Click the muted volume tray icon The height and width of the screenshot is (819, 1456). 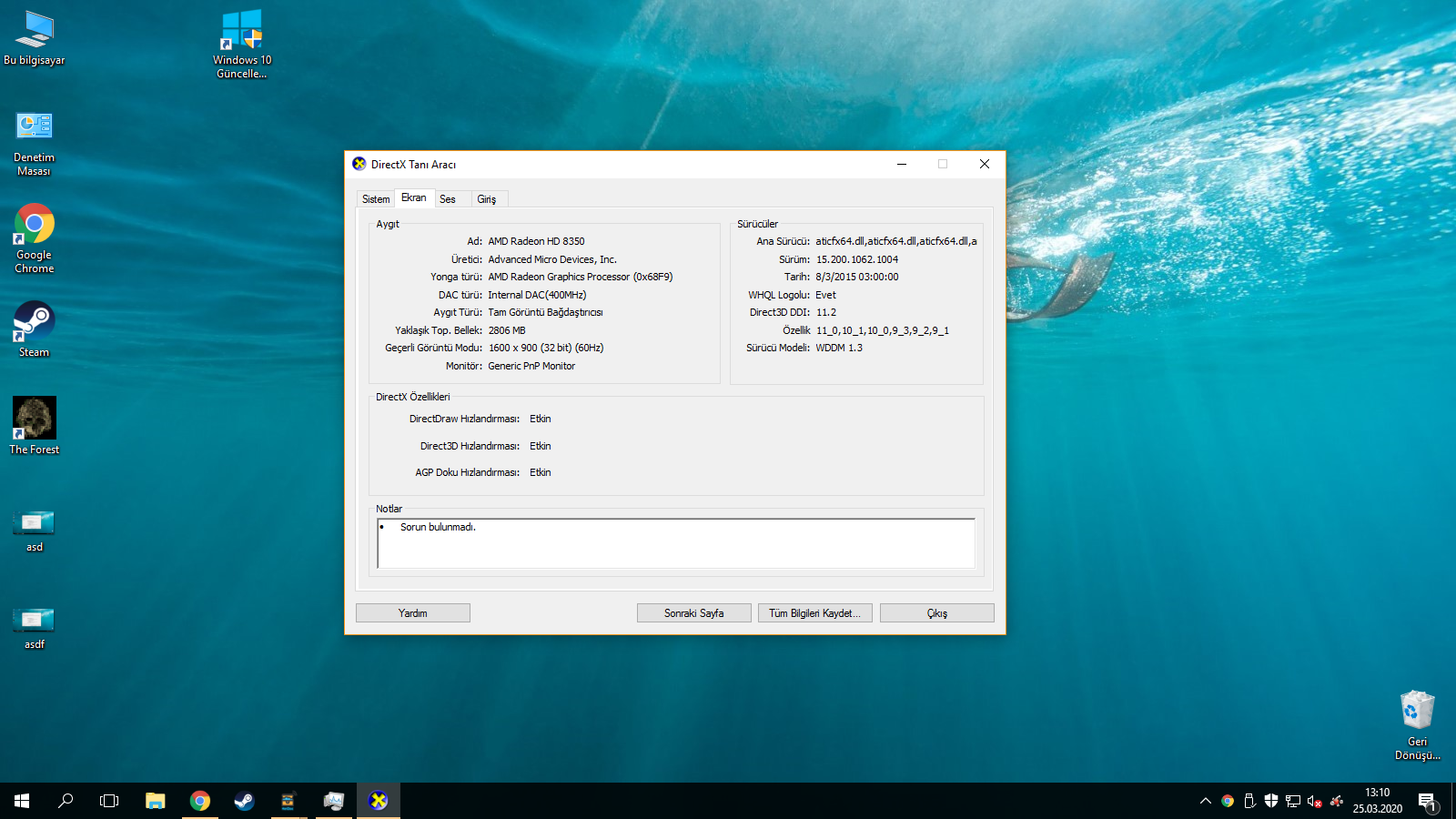click(x=1315, y=801)
